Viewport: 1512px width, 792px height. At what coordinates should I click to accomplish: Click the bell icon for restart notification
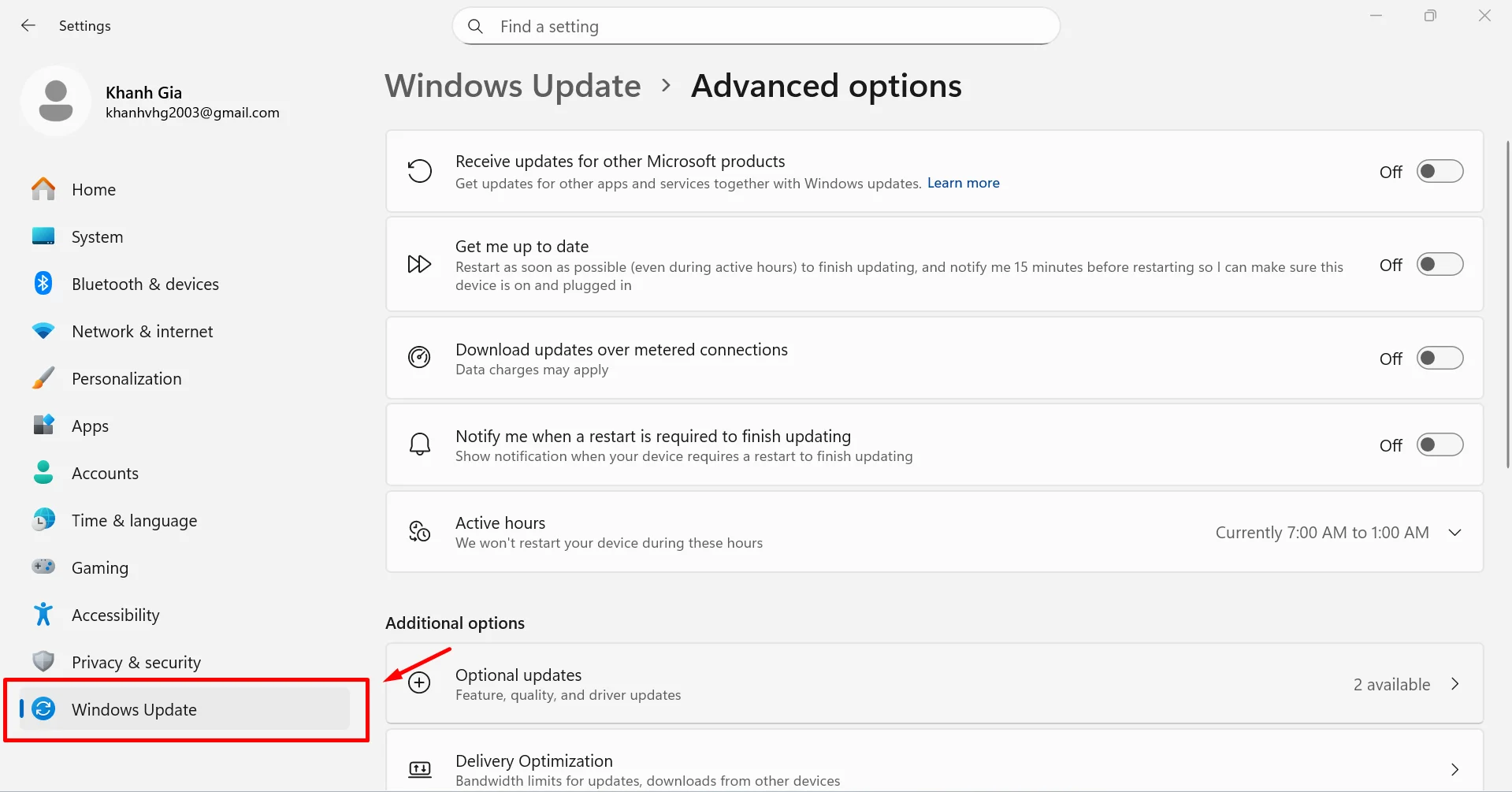point(420,444)
